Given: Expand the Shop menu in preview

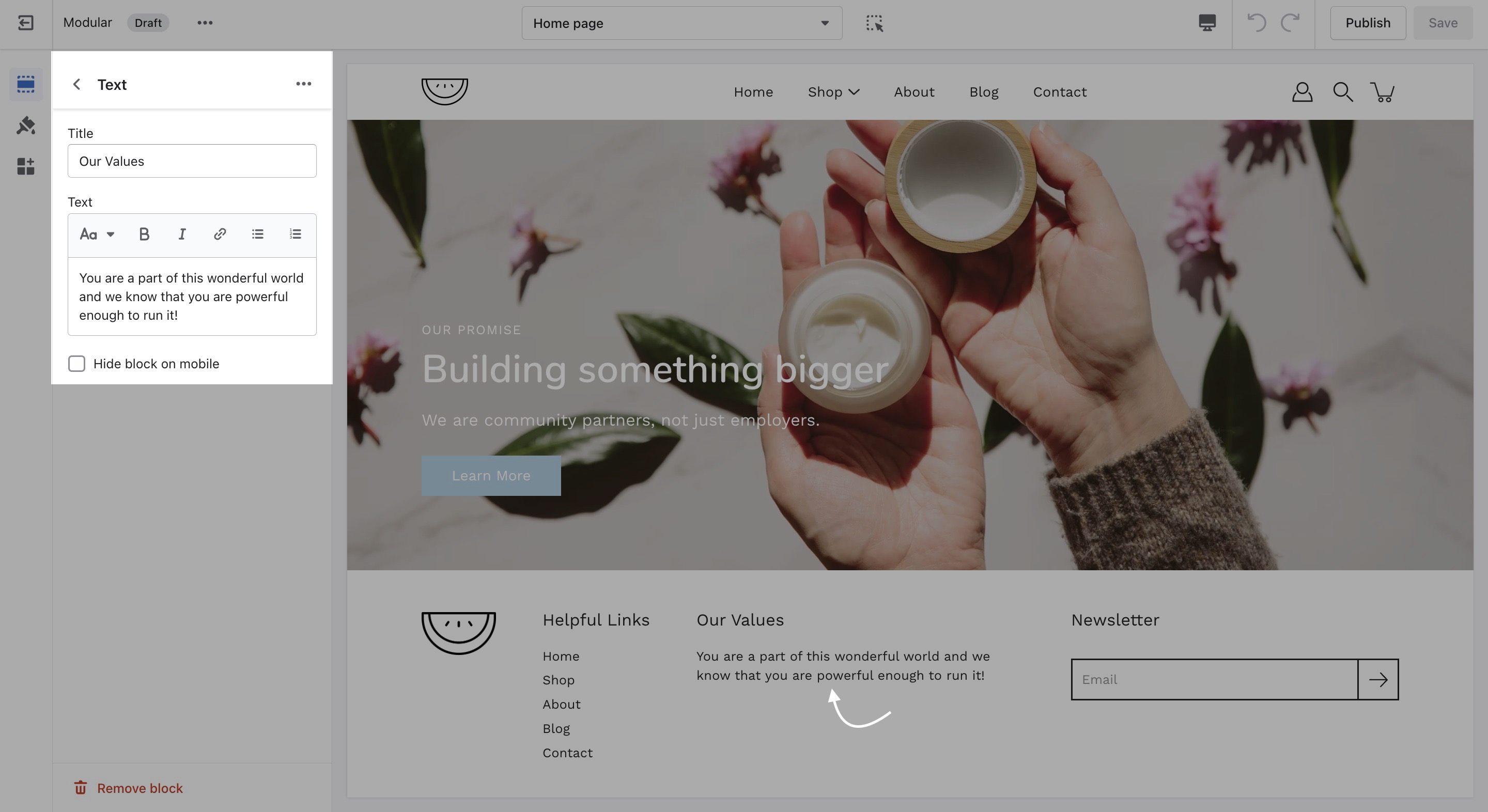Looking at the screenshot, I should (x=833, y=92).
